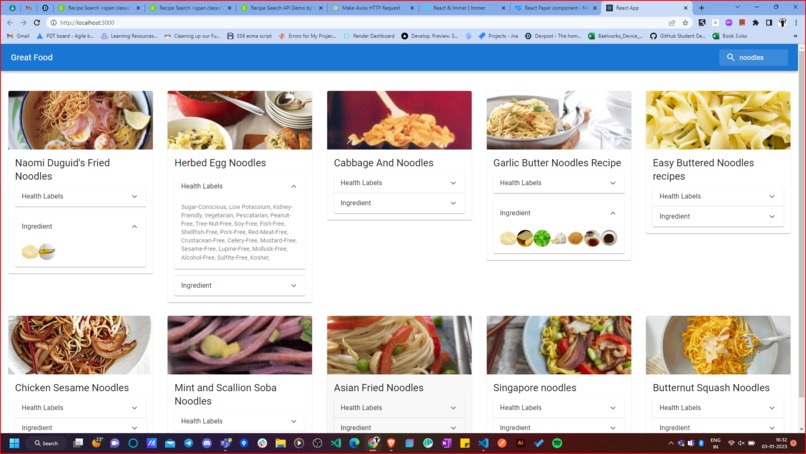Open OneNote from the taskbar
This screenshot has height=454, width=806.
click(446, 443)
